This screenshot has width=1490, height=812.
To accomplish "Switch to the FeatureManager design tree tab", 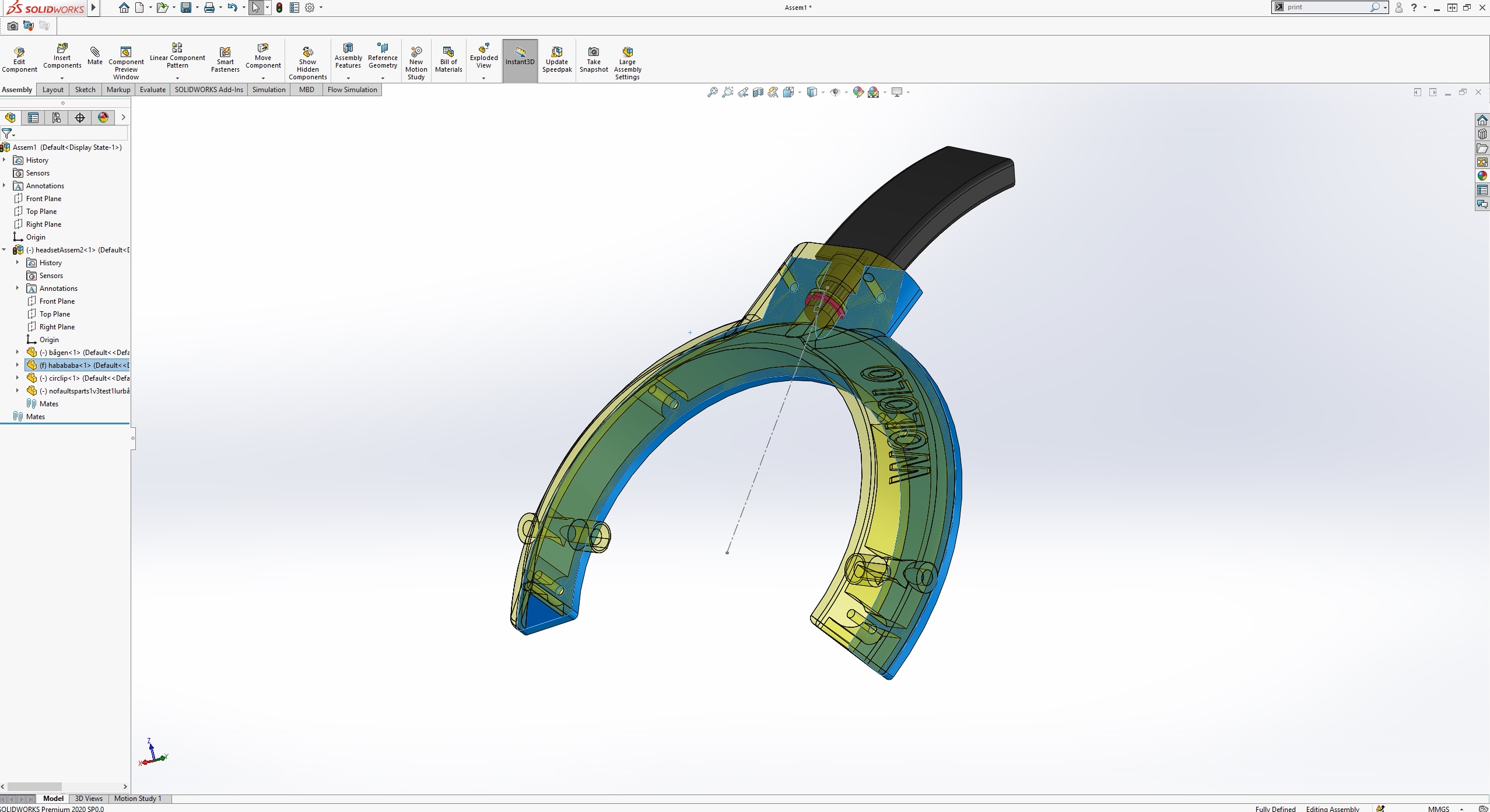I will pyautogui.click(x=10, y=118).
